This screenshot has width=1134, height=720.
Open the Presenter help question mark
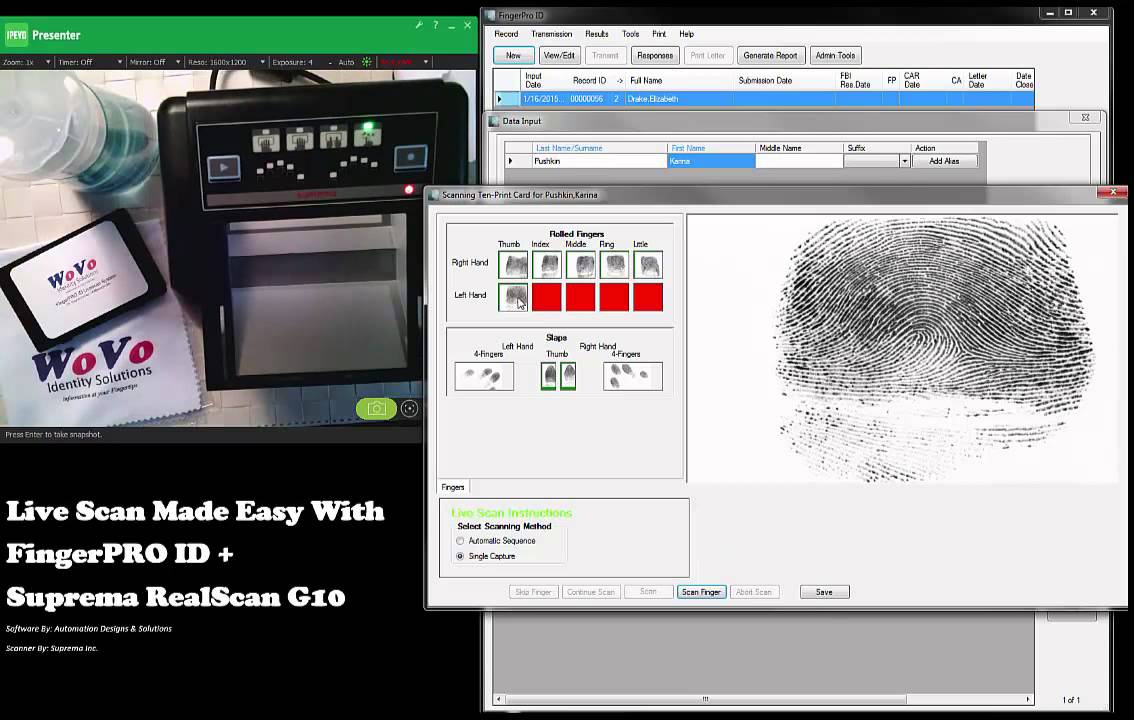(x=435, y=25)
